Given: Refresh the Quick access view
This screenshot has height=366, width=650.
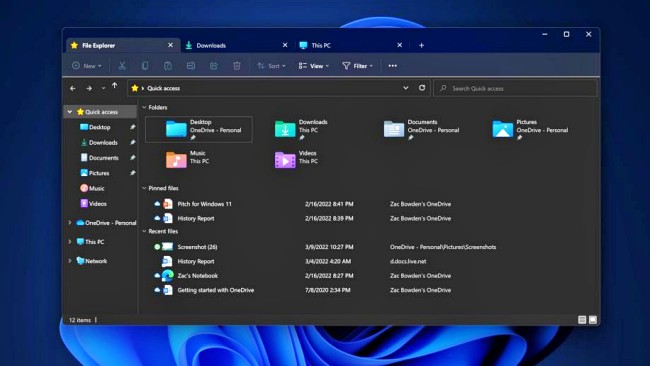Looking at the screenshot, I should click(422, 88).
